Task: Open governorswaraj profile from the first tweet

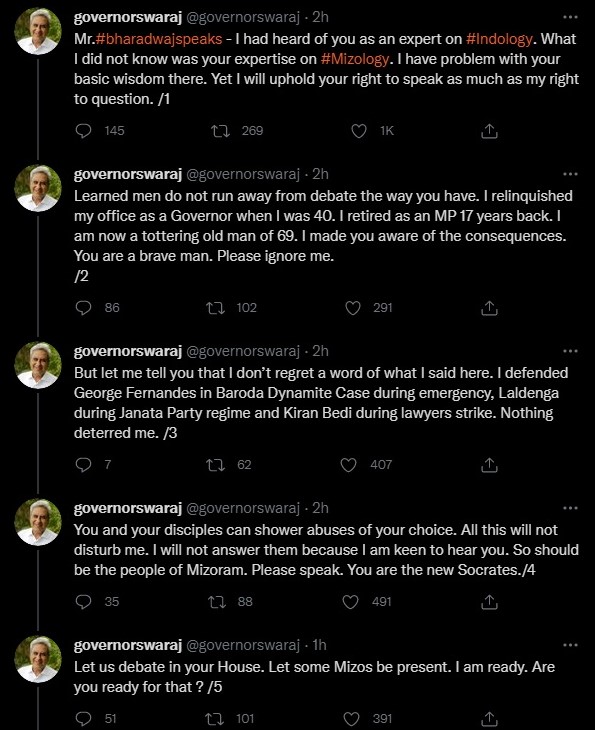Action: tap(128, 17)
